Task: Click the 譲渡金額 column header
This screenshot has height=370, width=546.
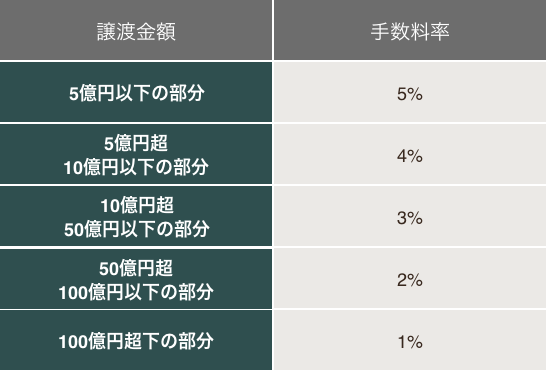Action: [x=136, y=30]
